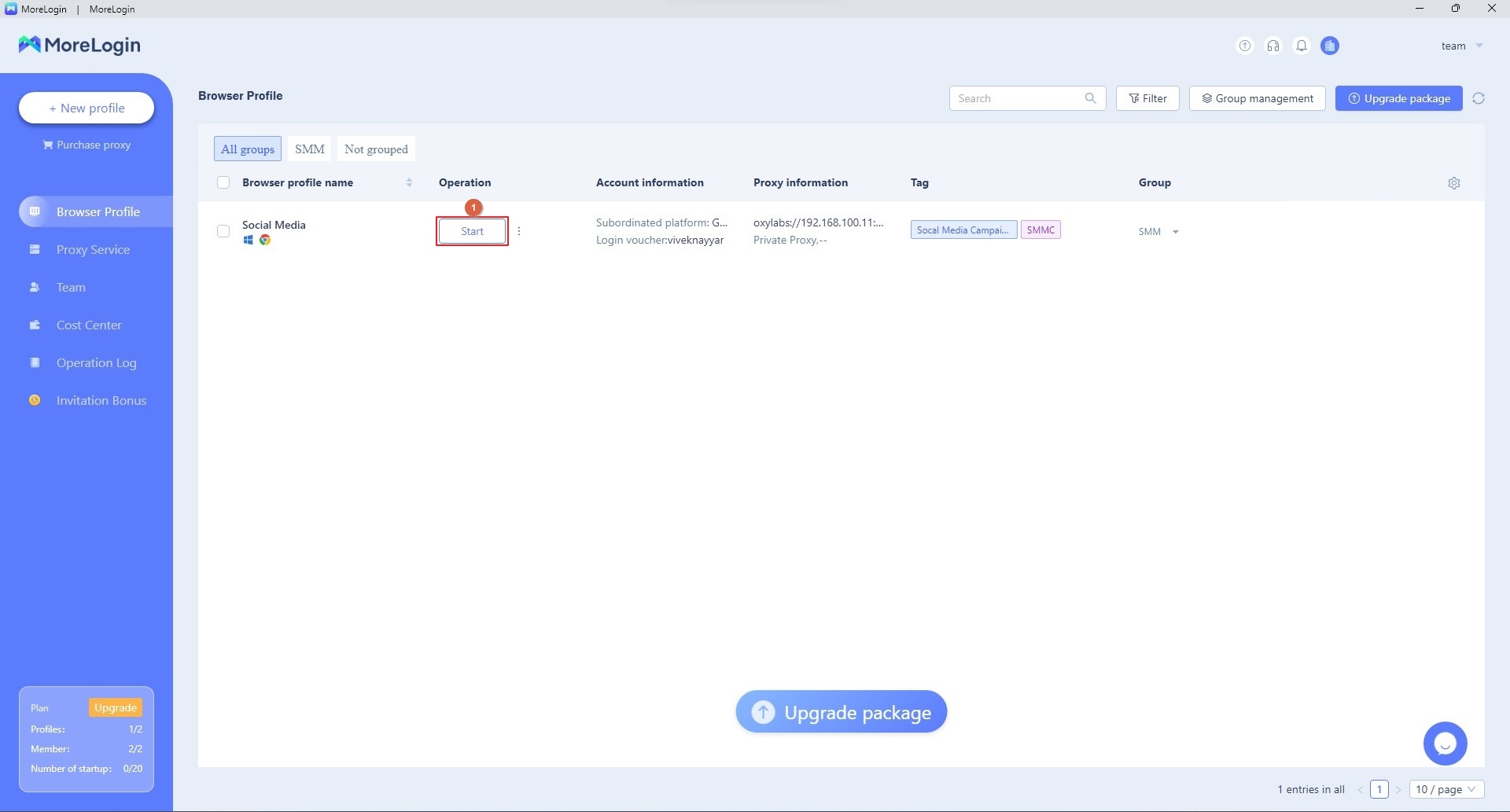
Task: Click the Subordinated platform text
Action: click(662, 222)
